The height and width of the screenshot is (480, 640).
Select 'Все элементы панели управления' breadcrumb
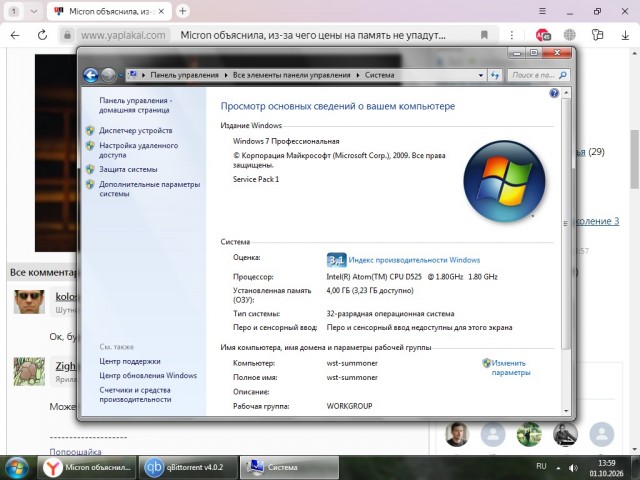click(x=291, y=75)
